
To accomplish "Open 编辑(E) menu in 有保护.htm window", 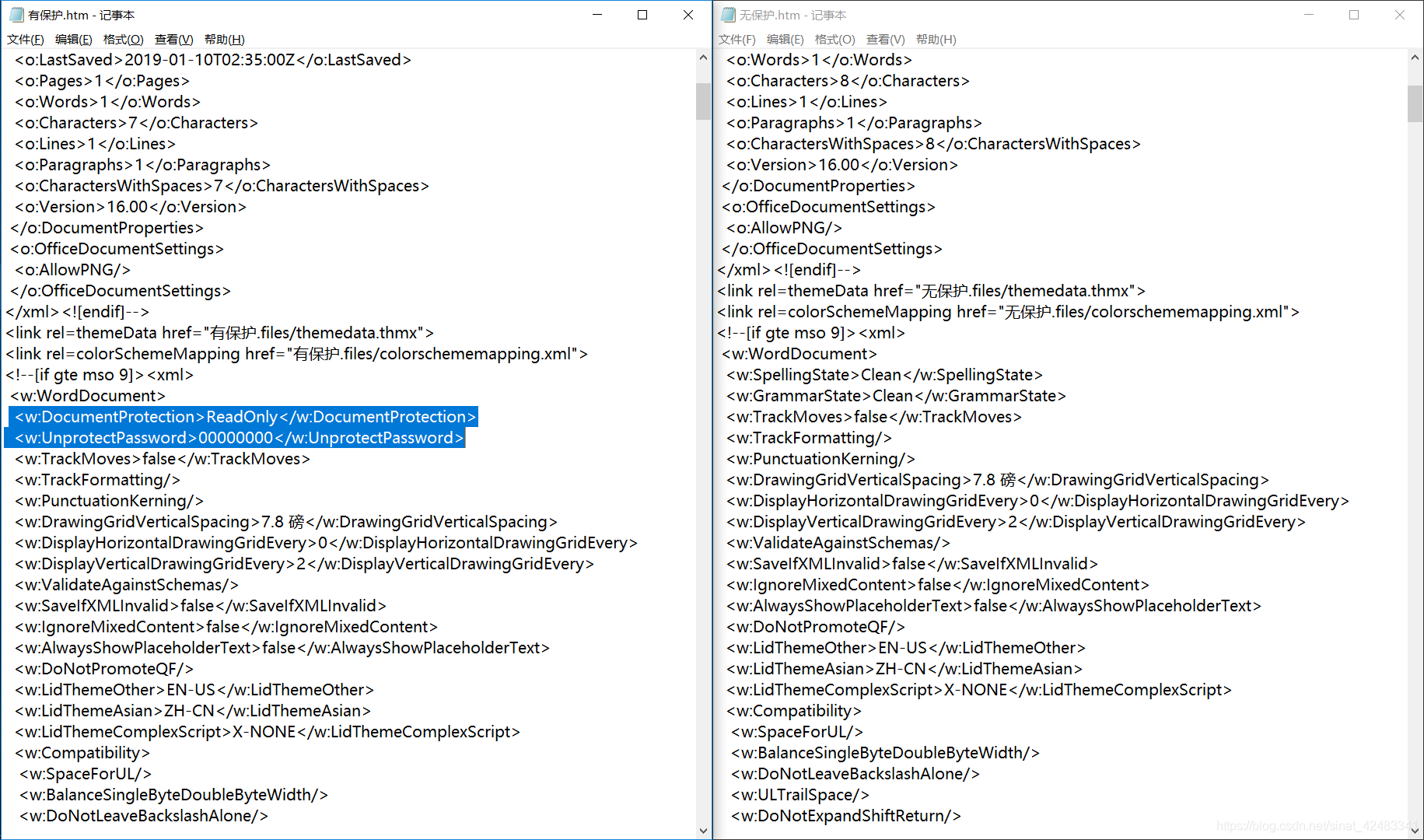I will pos(74,39).
